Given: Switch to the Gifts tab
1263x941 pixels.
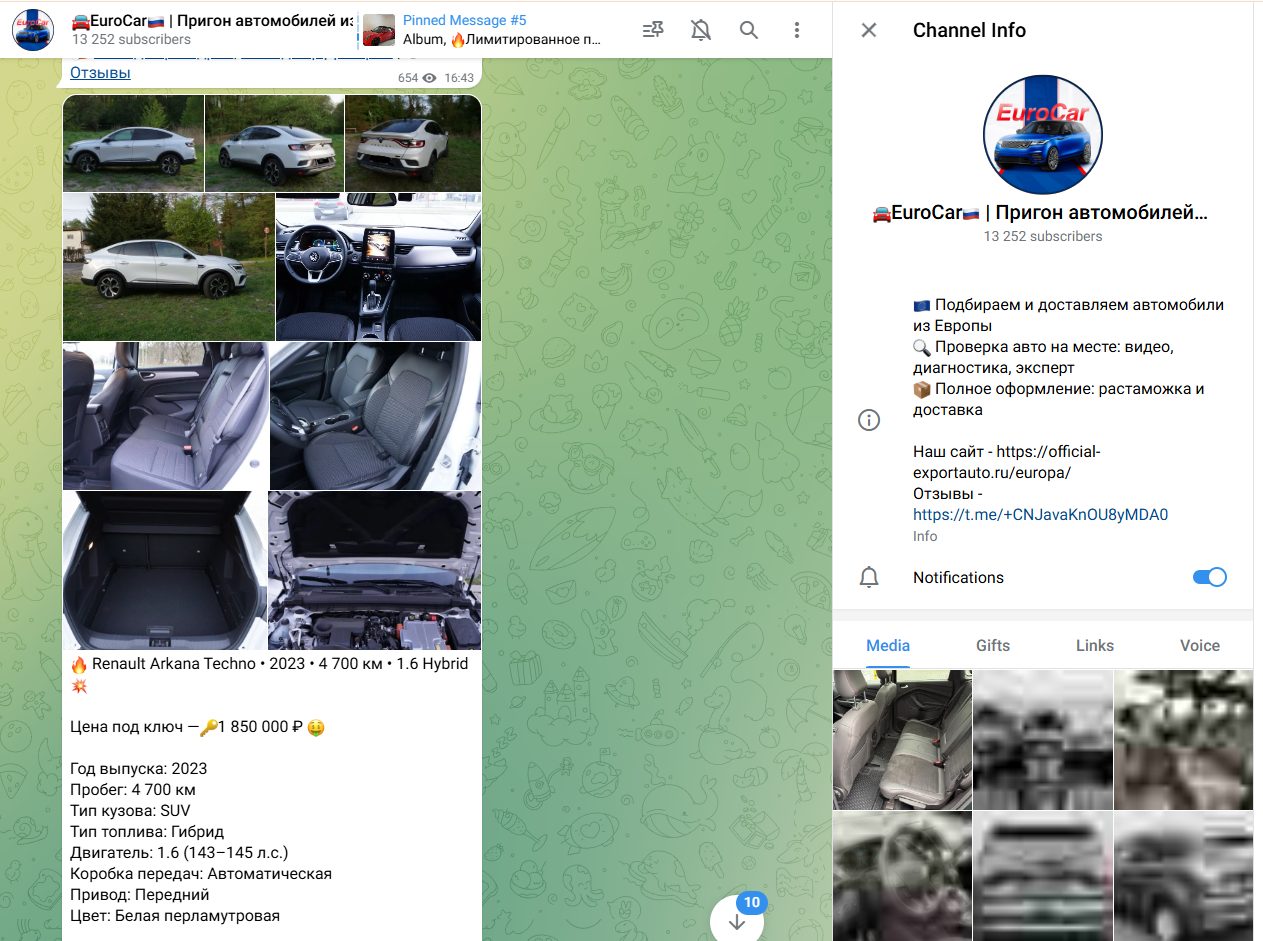Looking at the screenshot, I should click(992, 646).
